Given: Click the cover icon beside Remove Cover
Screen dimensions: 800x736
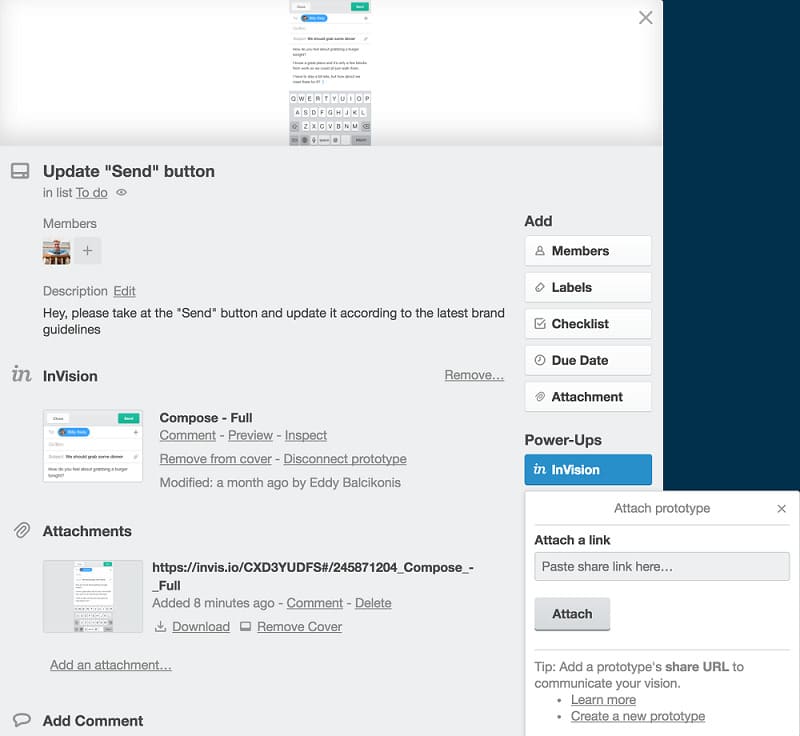Looking at the screenshot, I should point(245,626).
